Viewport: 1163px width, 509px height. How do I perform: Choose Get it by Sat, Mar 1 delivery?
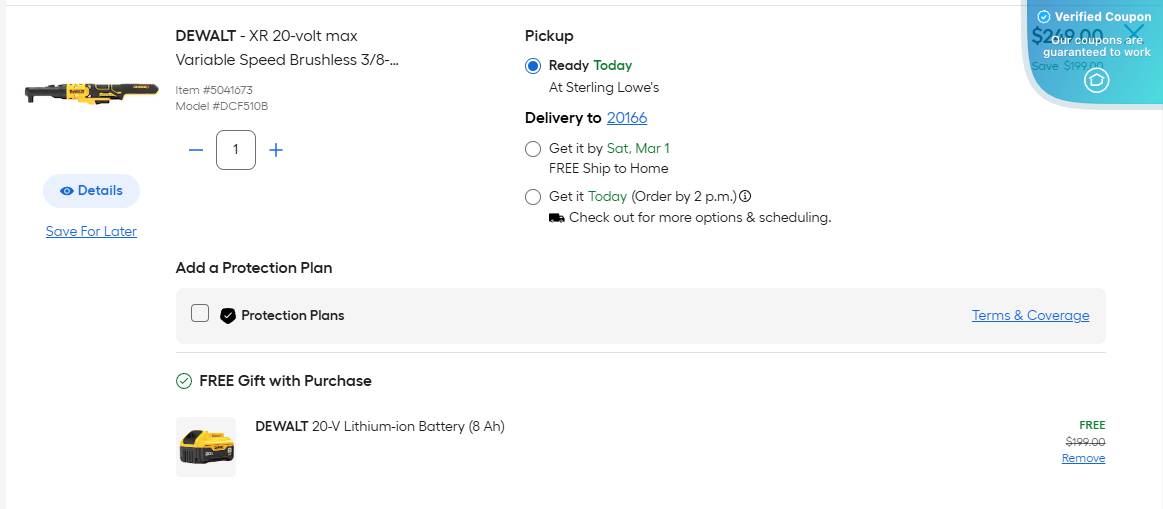click(533, 149)
